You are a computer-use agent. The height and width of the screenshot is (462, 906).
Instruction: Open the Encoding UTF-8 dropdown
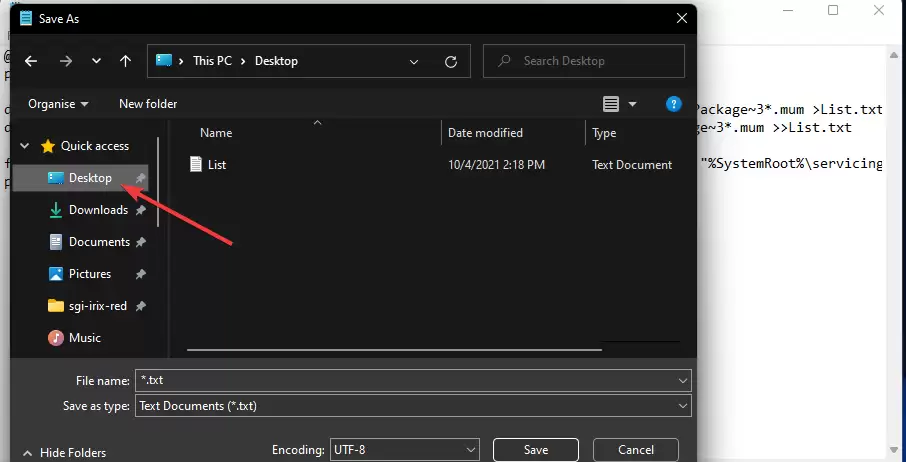pyautogui.click(x=404, y=450)
